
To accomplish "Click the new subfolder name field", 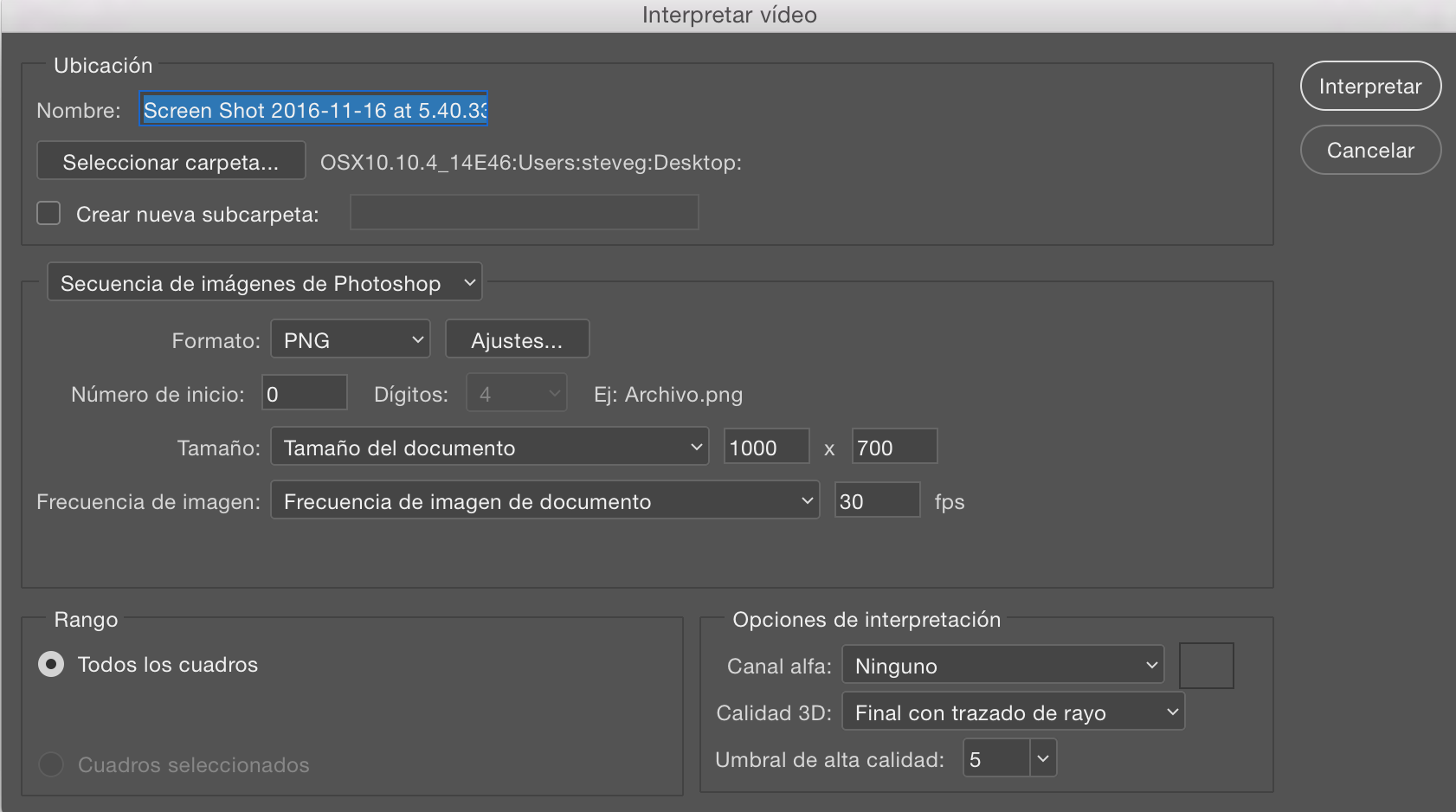I will click(x=524, y=213).
